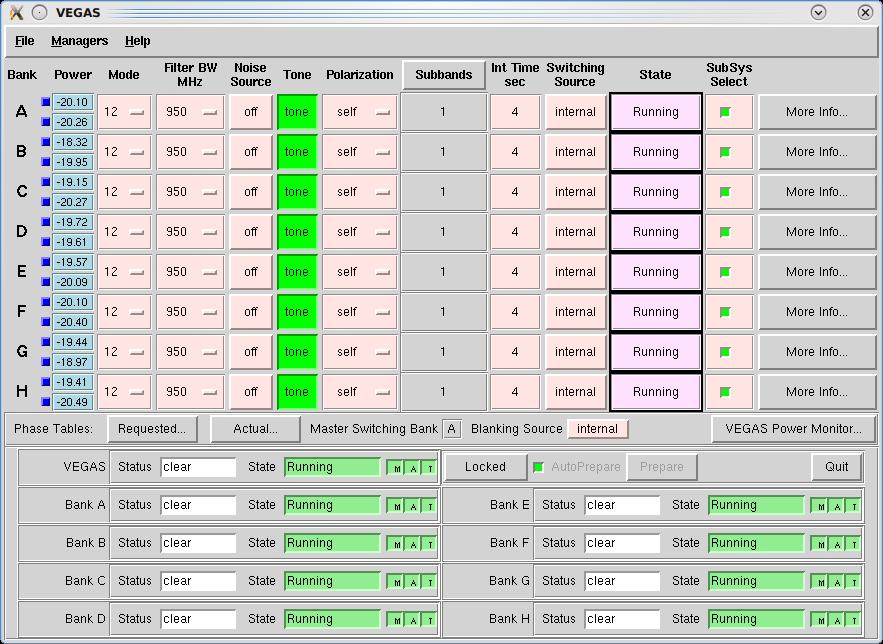Open the Polarization dropdown for Bank F
883x644 pixels.
click(x=359, y=312)
